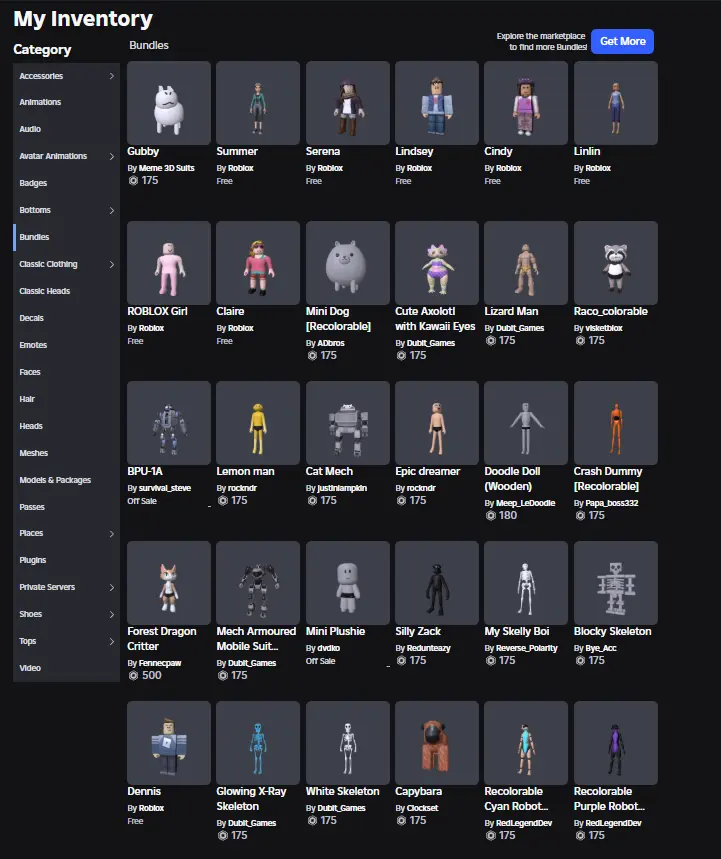Open the Summer bundle thumbnail
Screen dimensions: 721x859
pyautogui.click(x=258, y=103)
